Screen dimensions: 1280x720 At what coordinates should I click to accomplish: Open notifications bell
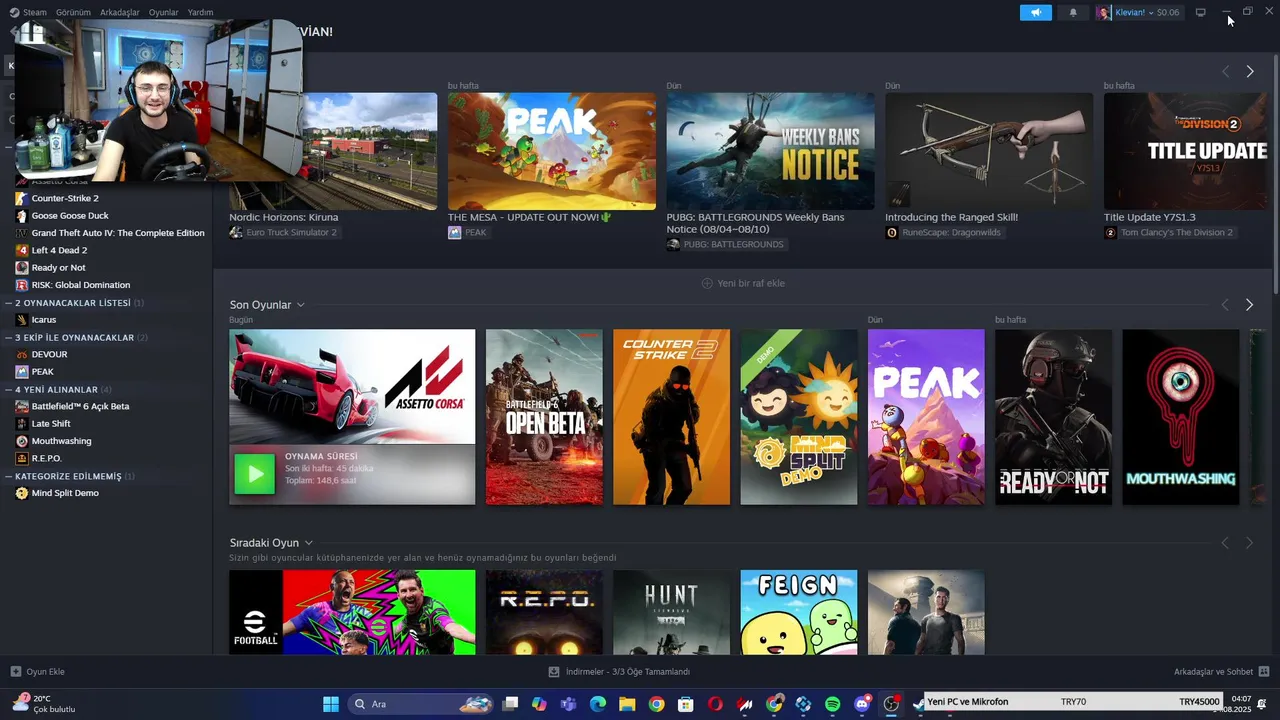point(1073,12)
